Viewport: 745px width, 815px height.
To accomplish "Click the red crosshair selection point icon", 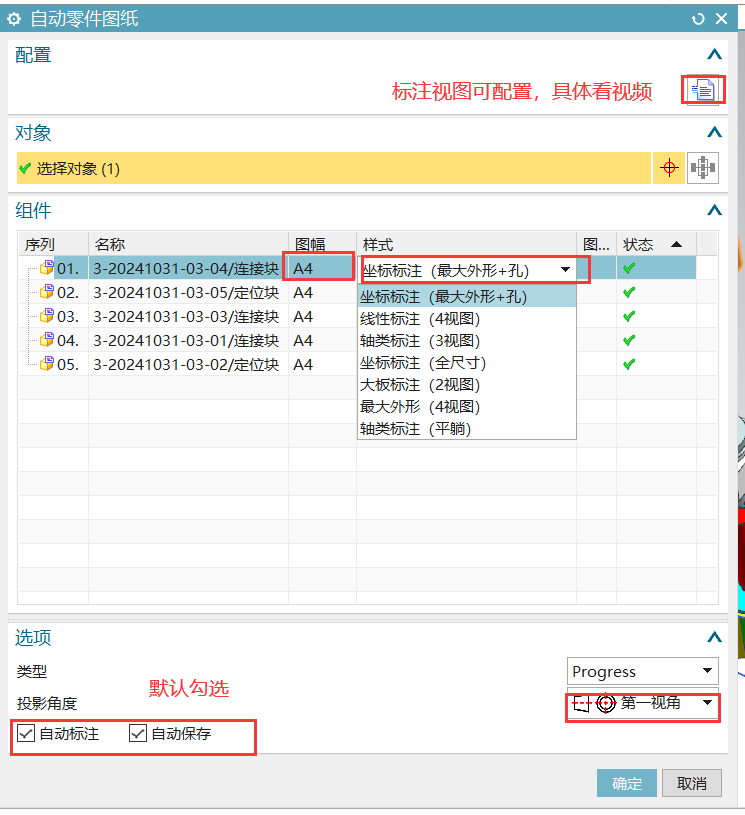I will (669, 168).
